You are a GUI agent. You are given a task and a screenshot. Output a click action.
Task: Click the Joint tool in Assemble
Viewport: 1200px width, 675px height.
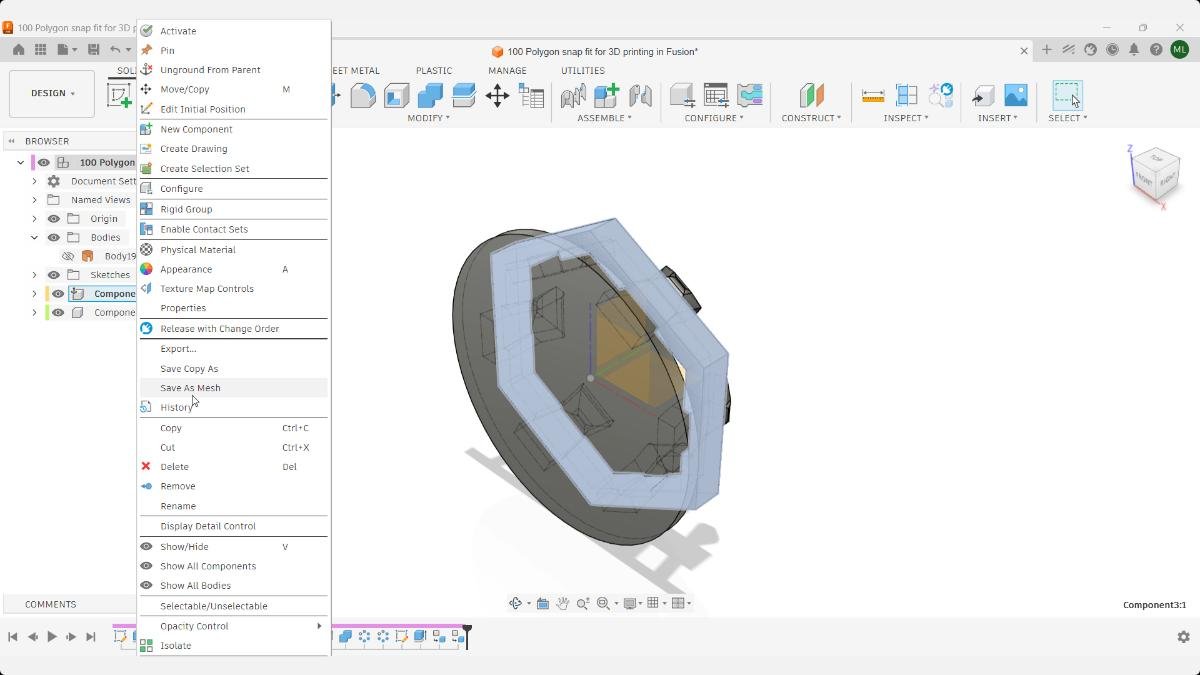(573, 95)
